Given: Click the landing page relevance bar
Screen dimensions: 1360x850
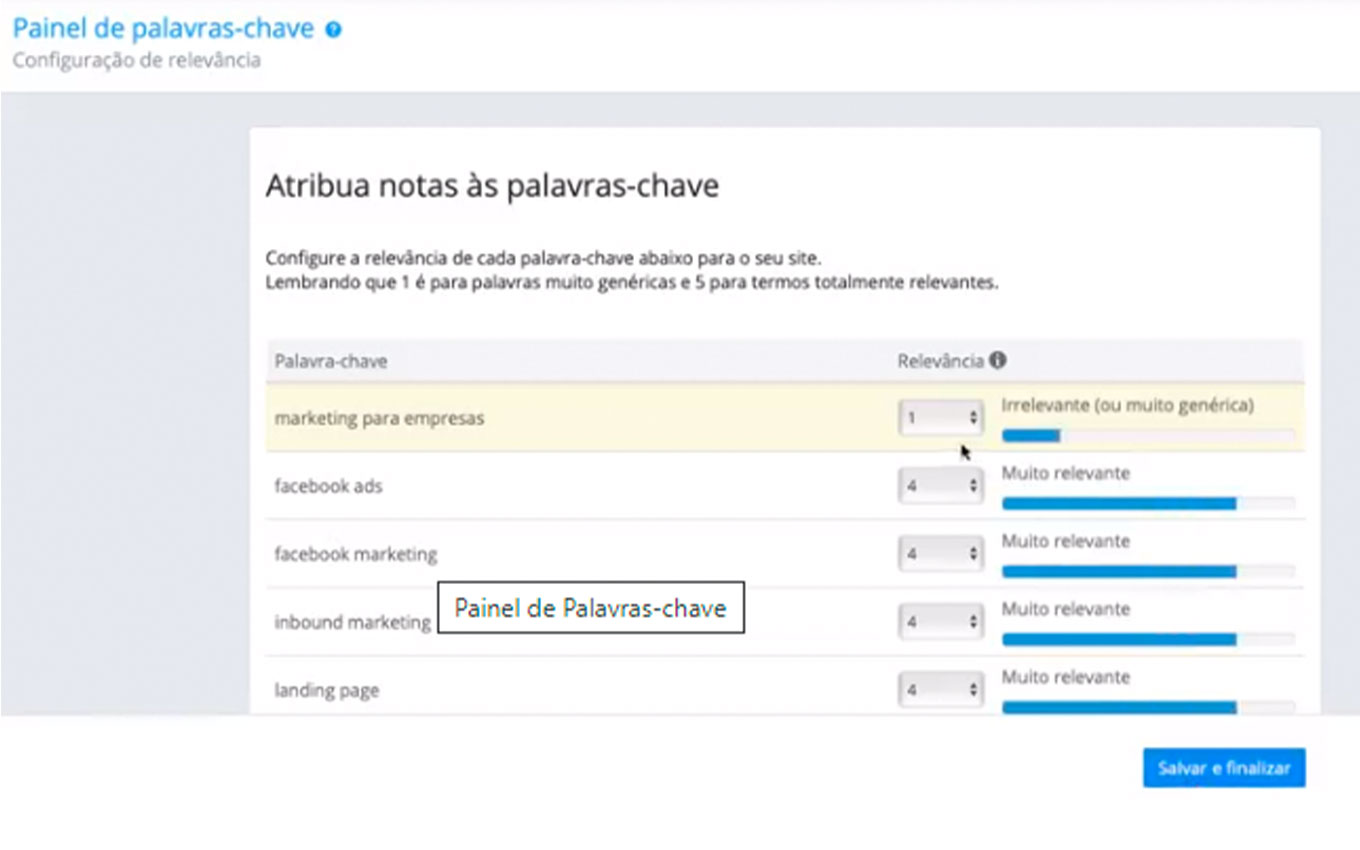Looking at the screenshot, I should pyautogui.click(x=1148, y=707).
